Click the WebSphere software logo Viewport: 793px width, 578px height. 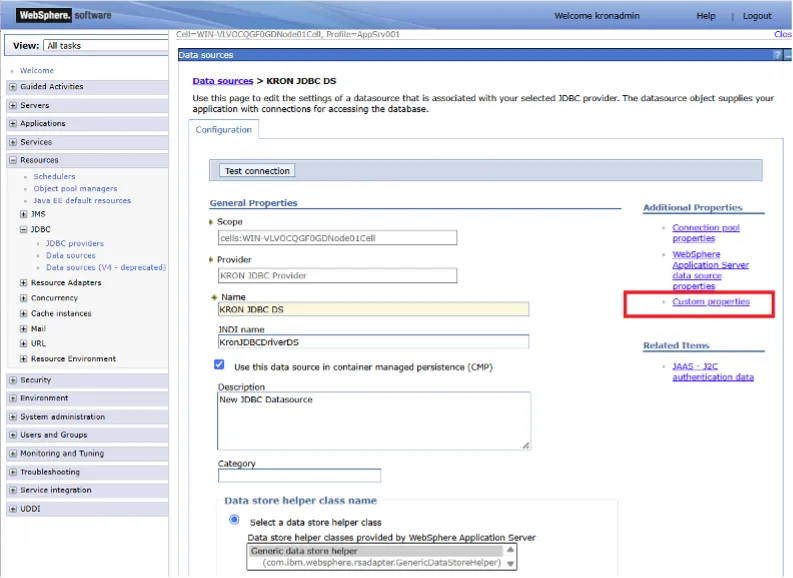(x=64, y=15)
